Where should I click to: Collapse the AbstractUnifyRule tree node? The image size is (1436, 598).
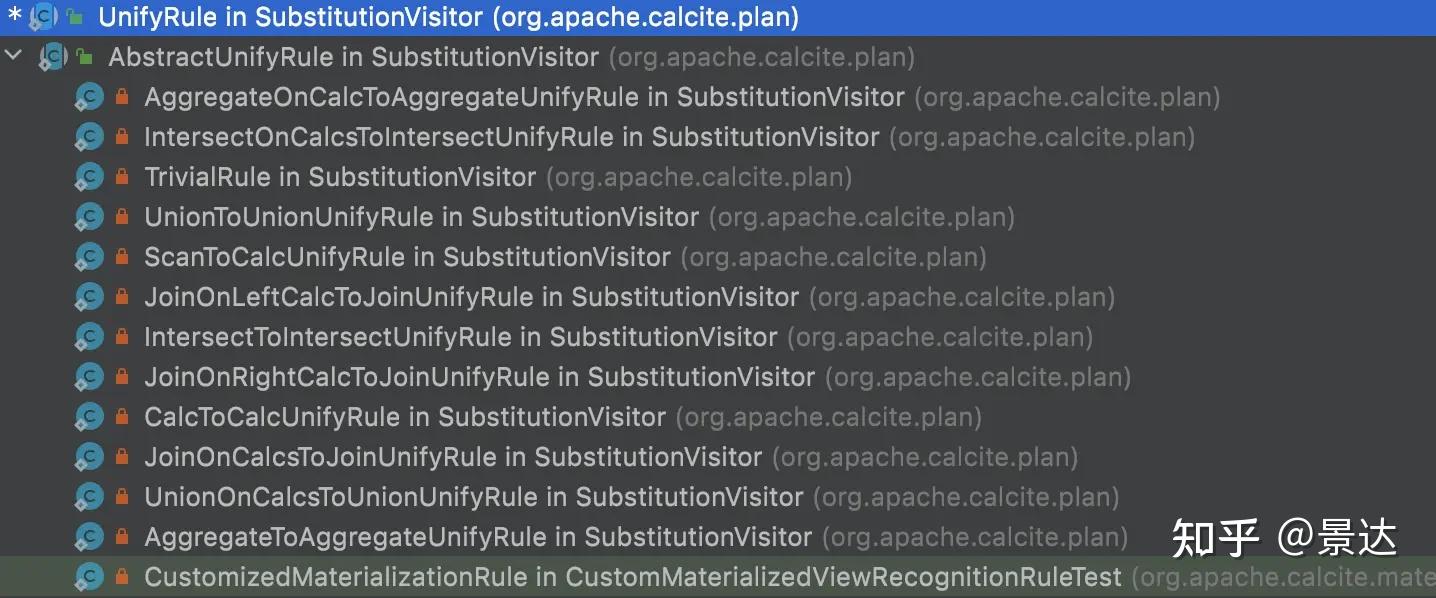13,56
